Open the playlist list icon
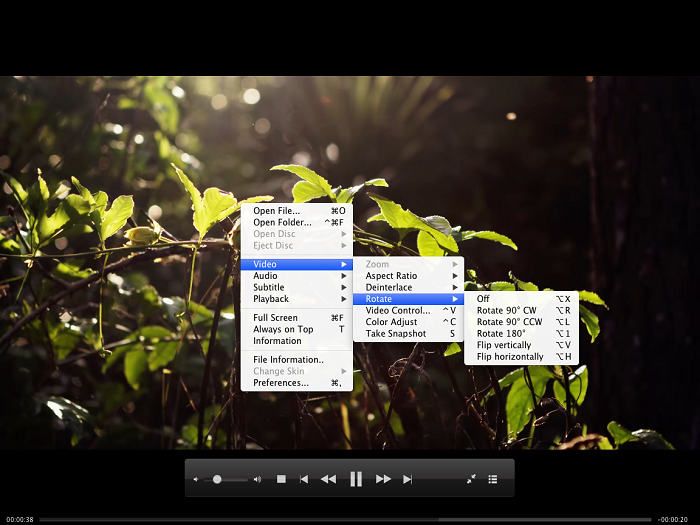This screenshot has width=700, height=525. [493, 479]
